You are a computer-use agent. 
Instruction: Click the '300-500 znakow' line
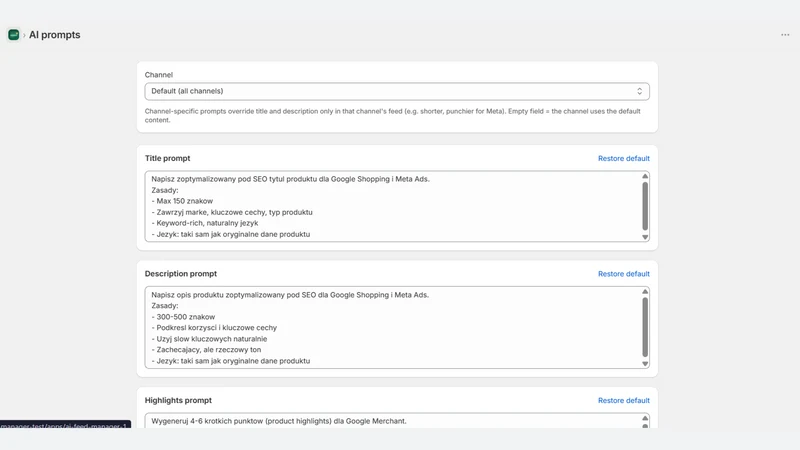[x=183, y=317]
